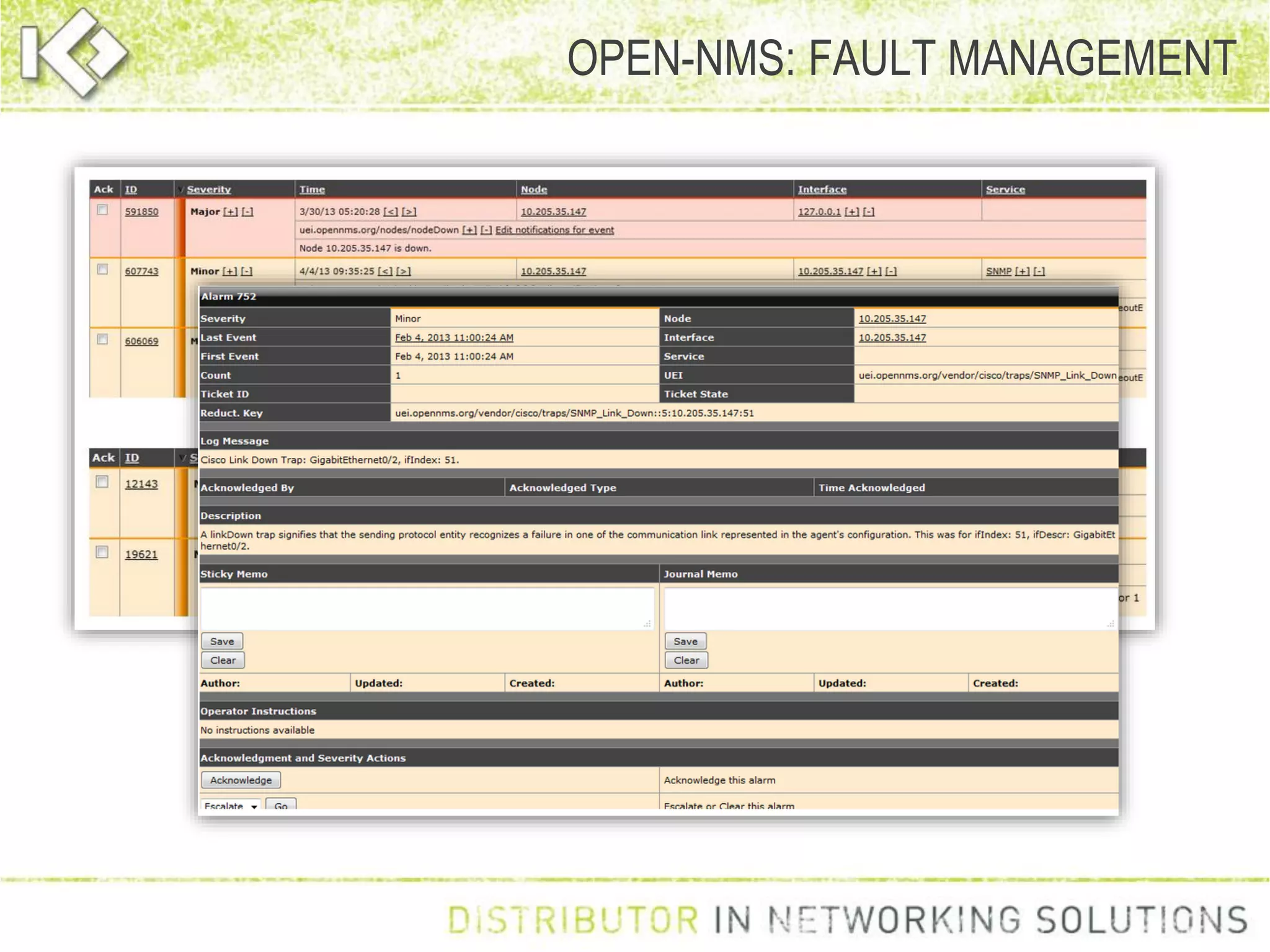Click into the Journal Memo text area

(x=890, y=608)
